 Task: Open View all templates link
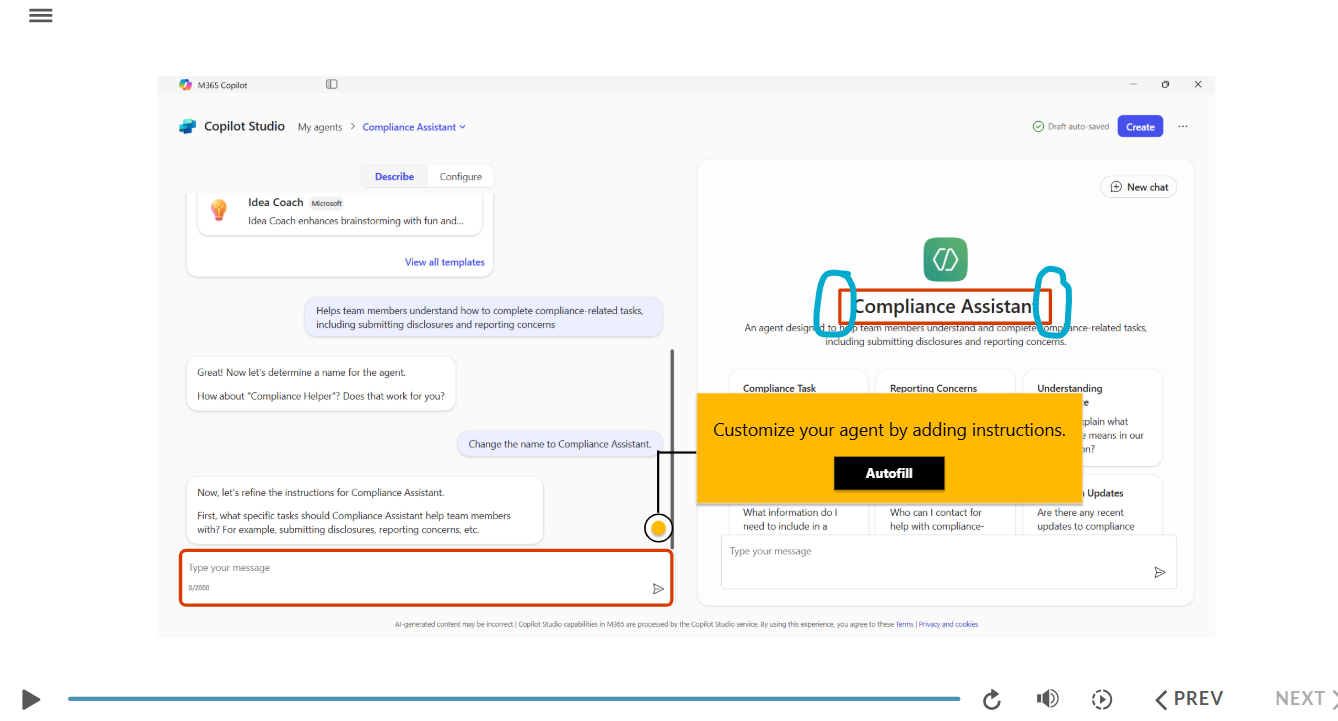coord(445,262)
